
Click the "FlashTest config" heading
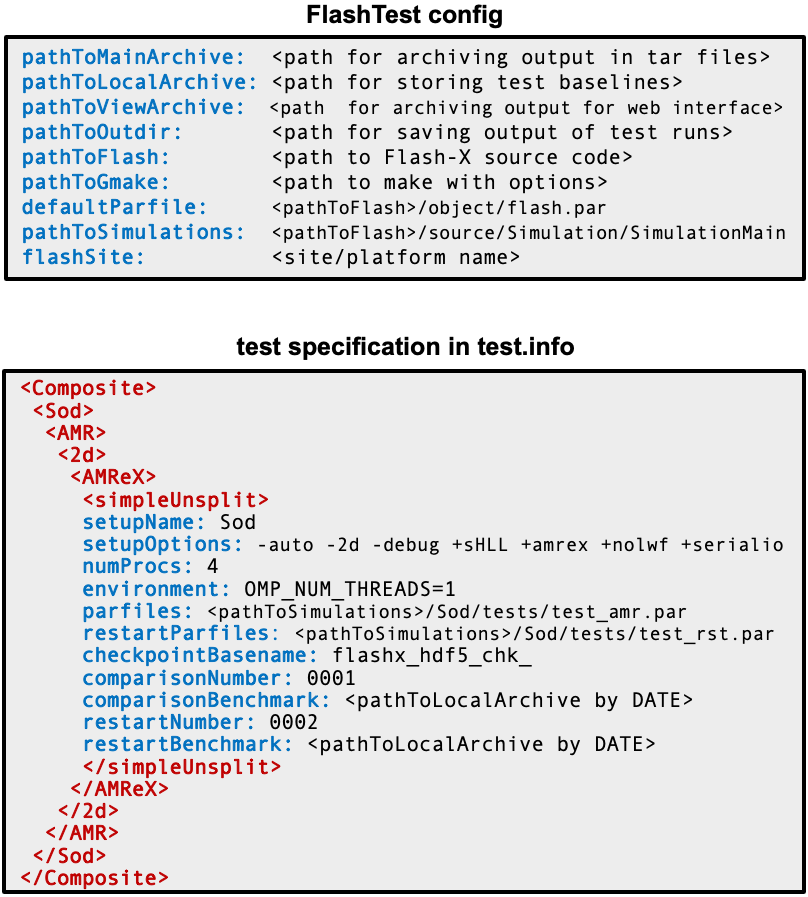pos(404,15)
